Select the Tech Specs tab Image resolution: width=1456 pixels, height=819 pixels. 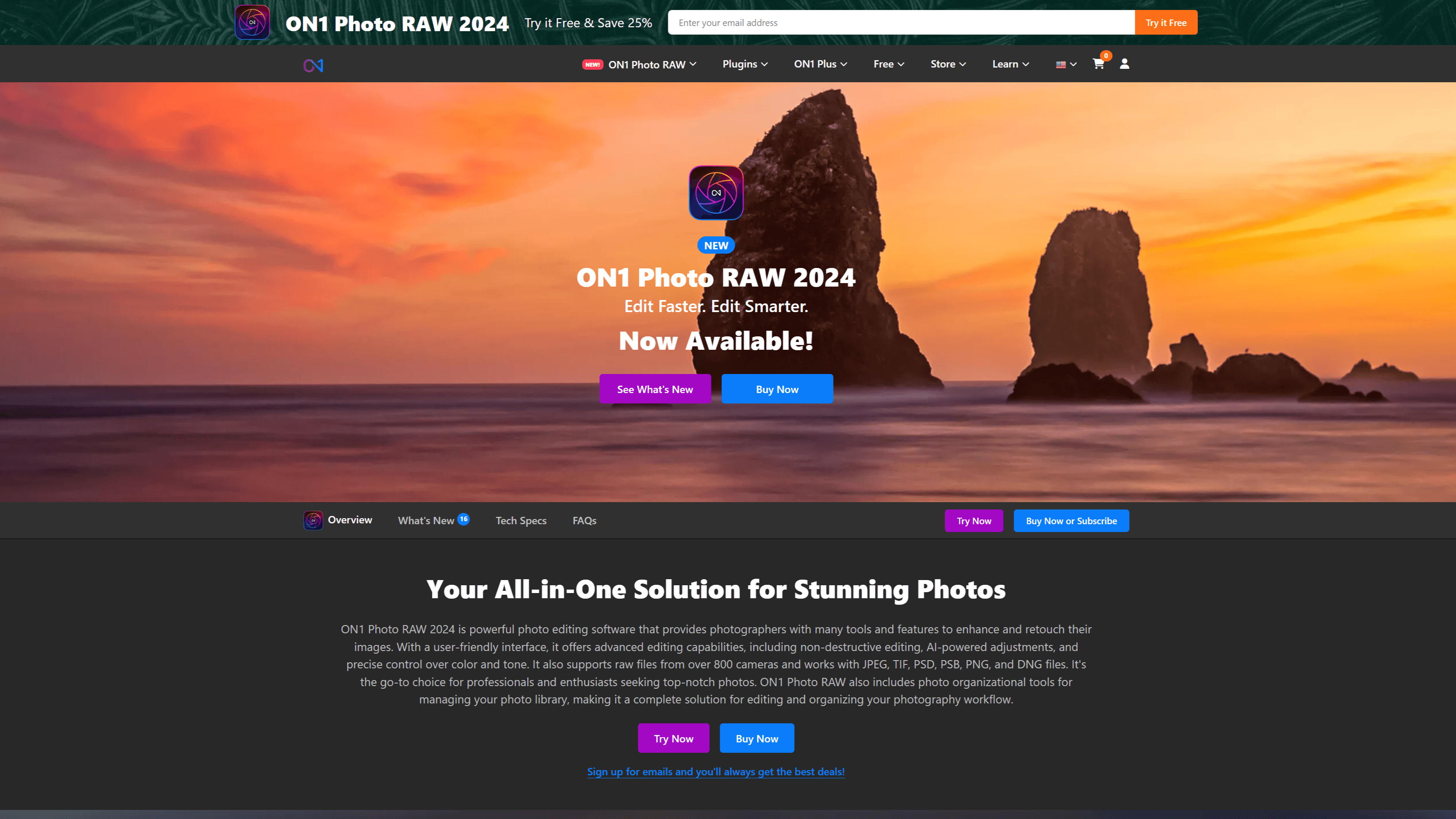521,520
